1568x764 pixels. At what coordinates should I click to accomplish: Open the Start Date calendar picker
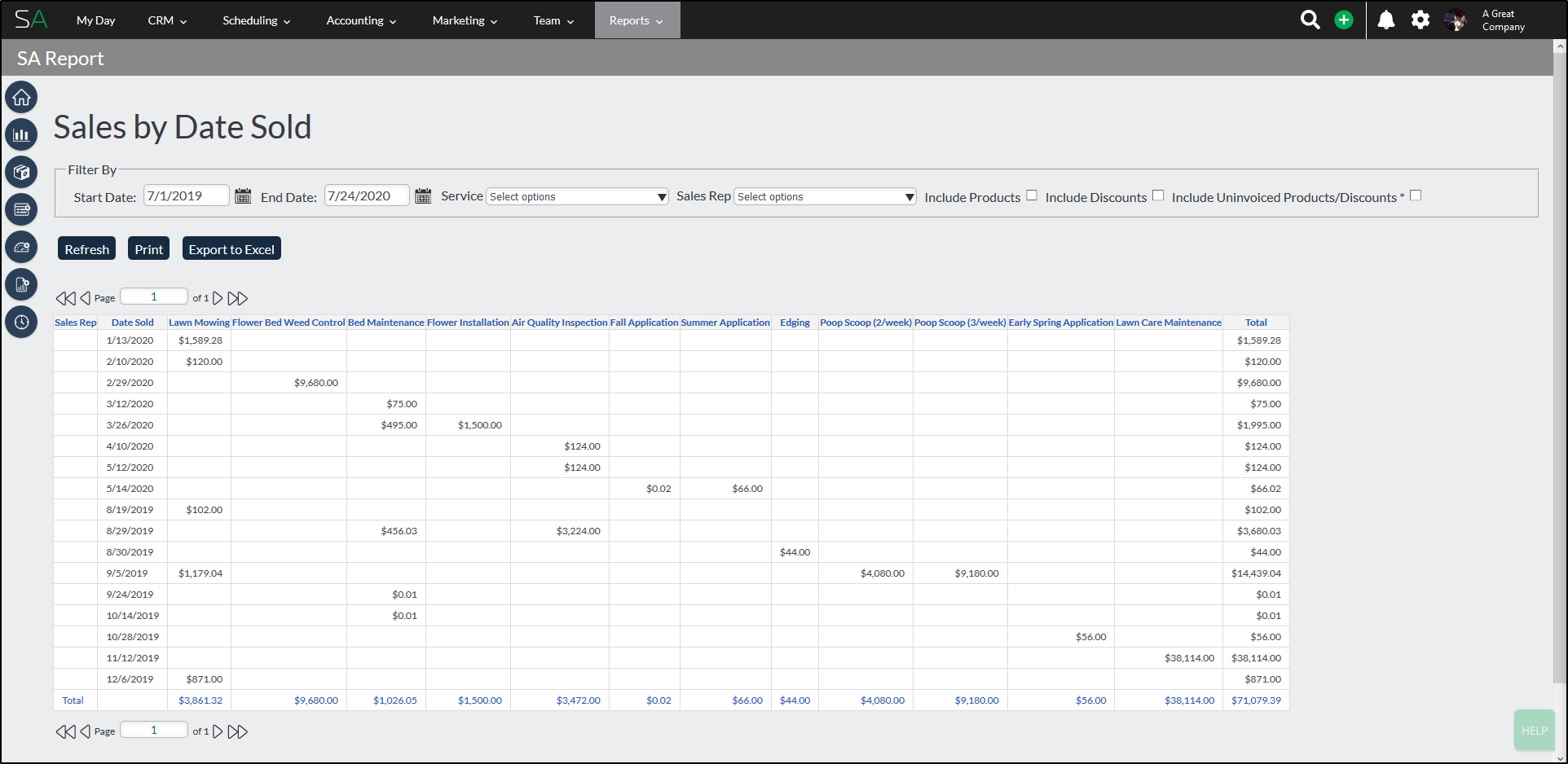[243, 196]
